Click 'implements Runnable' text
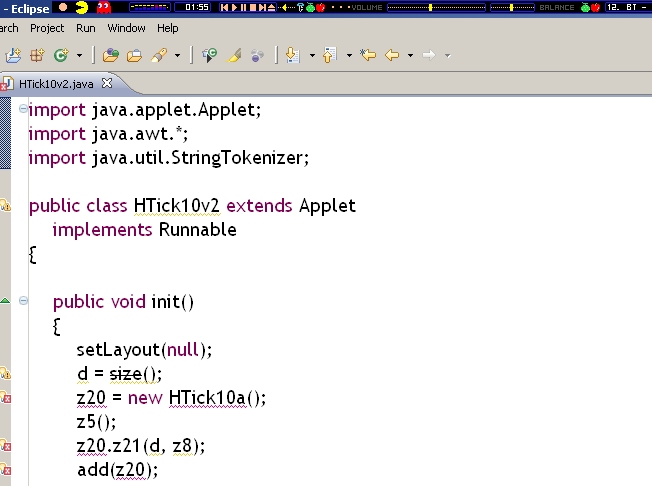 click(x=144, y=230)
